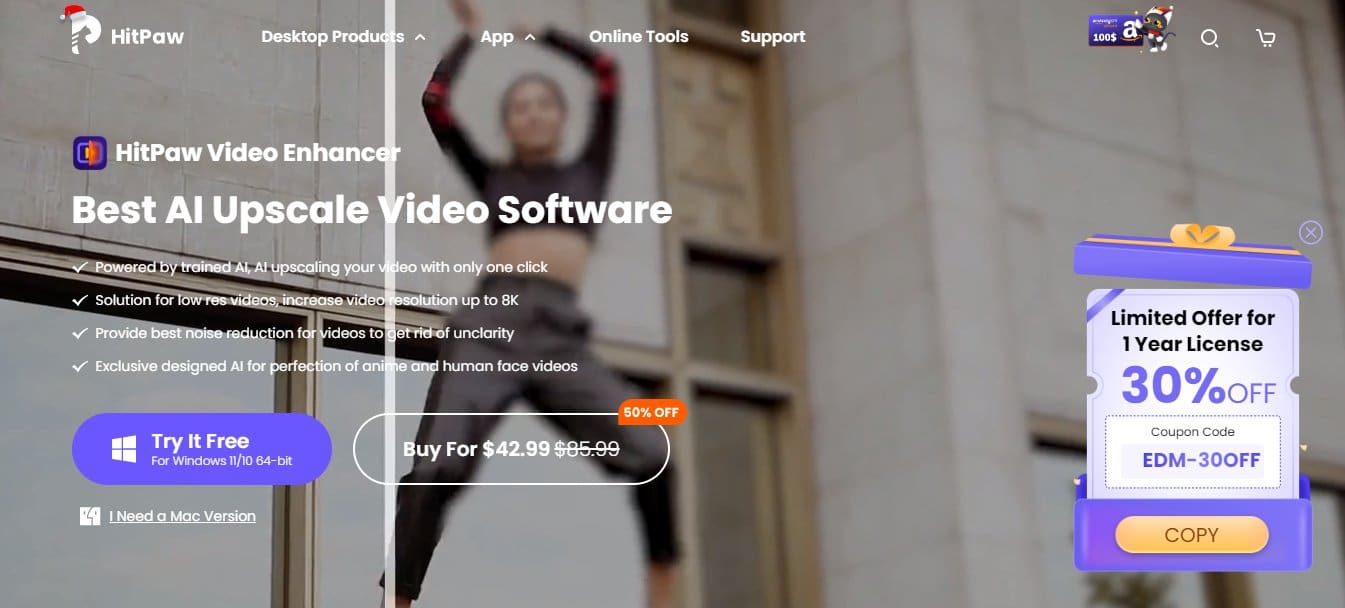This screenshot has width=1345, height=608.
Task: Click the 50% OFF badge
Action: pos(651,412)
